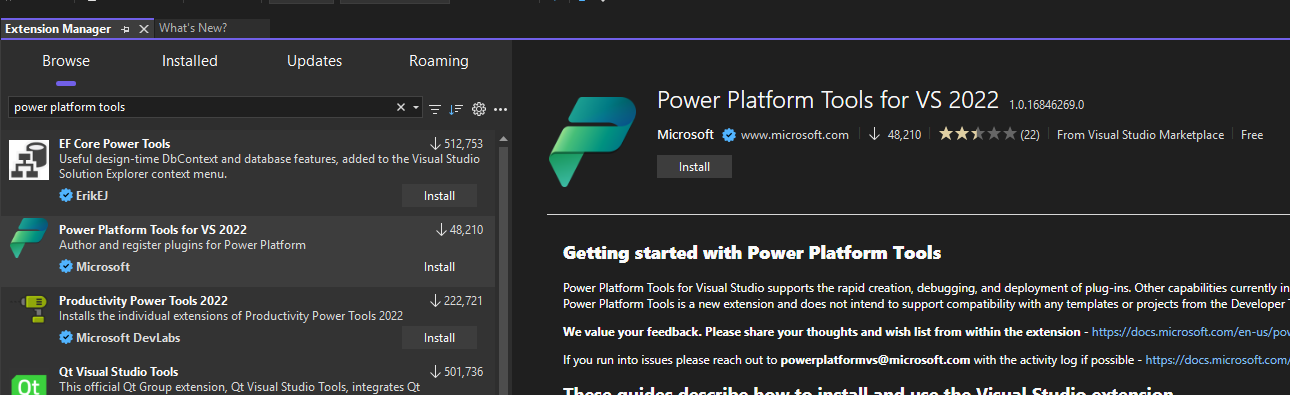Click the EF Core Power Tools icon
The image size is (1290, 395).
pos(29,160)
